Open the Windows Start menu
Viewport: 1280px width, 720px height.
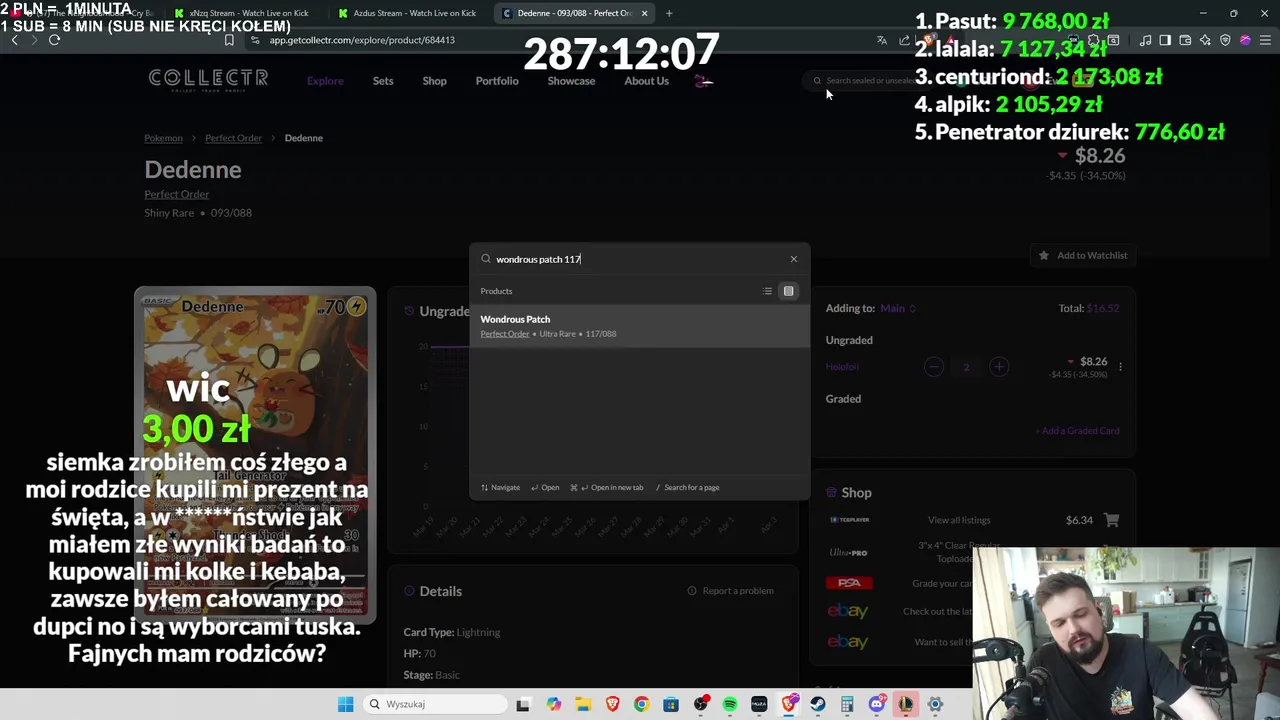[345, 704]
